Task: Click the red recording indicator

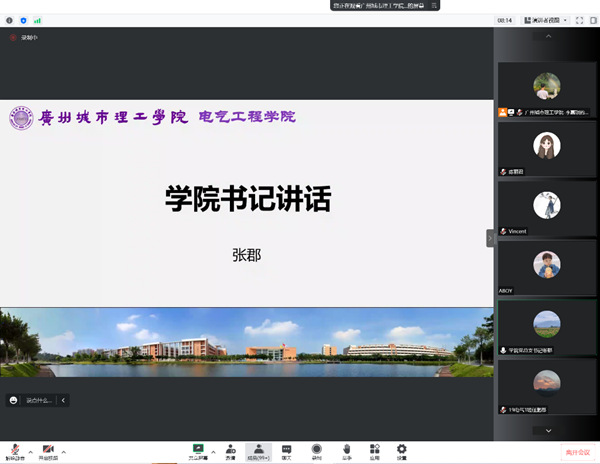Action: (13, 37)
